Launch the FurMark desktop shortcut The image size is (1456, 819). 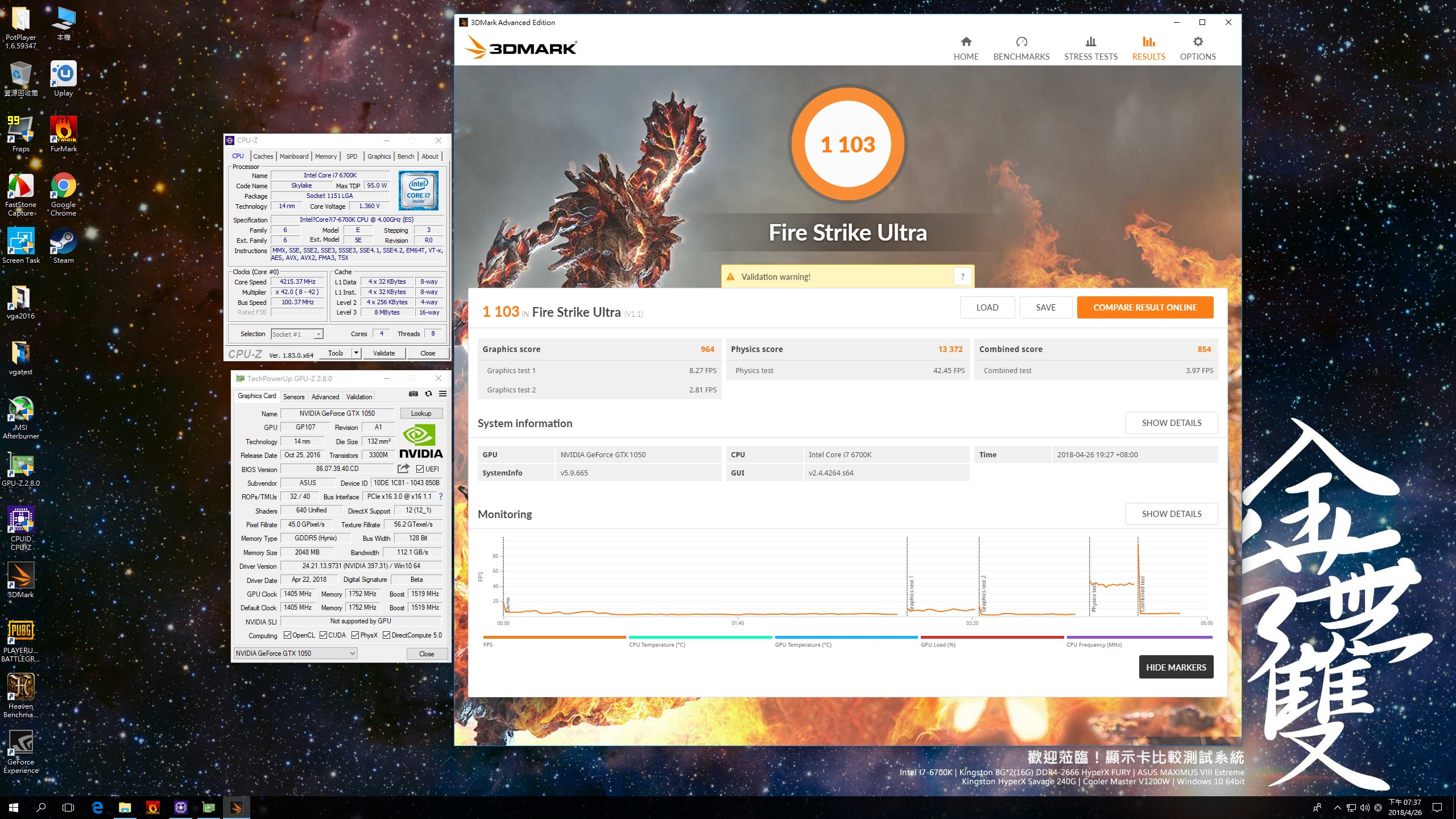coord(63,134)
